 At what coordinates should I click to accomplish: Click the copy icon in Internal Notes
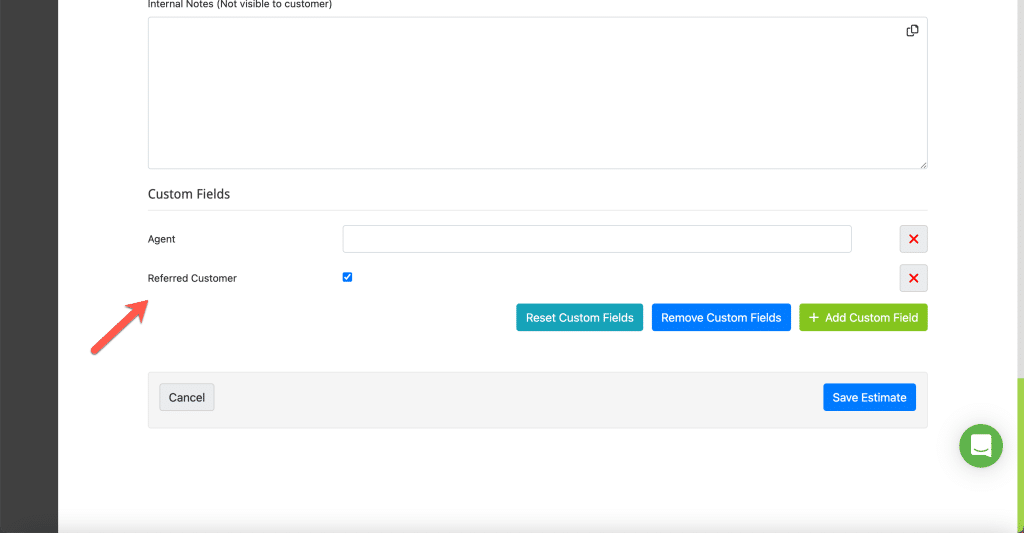tap(912, 31)
